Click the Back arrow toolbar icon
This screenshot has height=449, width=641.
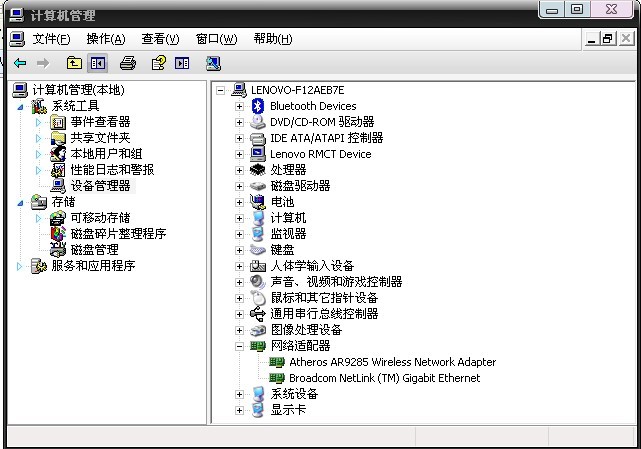coord(20,63)
